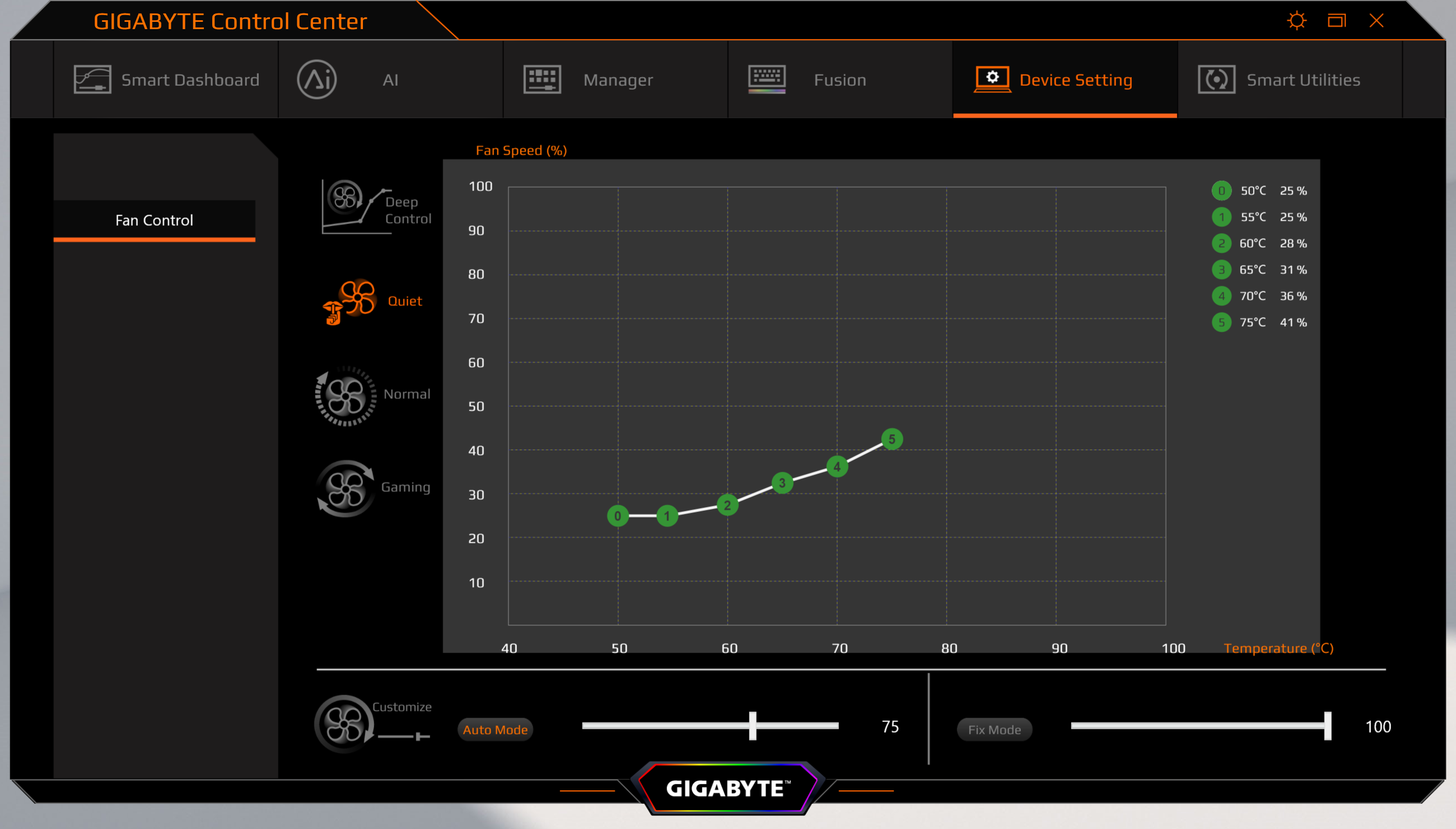Choose the Normal fan mode icon
This screenshot has height=829, width=1456.
click(x=346, y=395)
